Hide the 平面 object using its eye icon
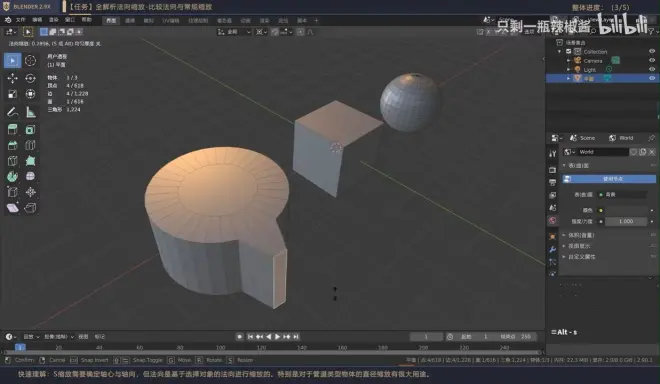This screenshot has width=660, height=384. click(652, 78)
